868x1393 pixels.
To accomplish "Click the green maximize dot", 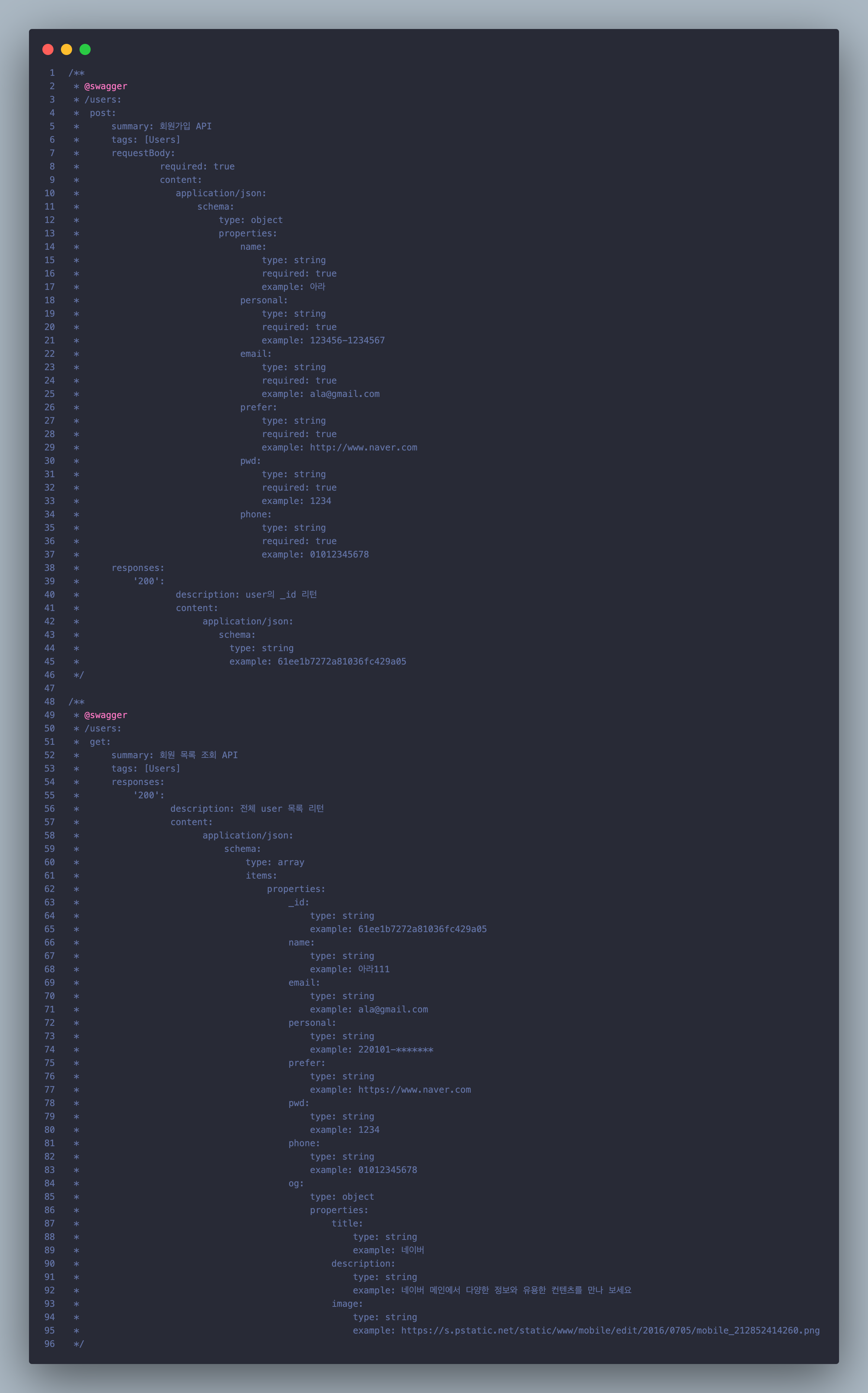I will coord(85,49).
